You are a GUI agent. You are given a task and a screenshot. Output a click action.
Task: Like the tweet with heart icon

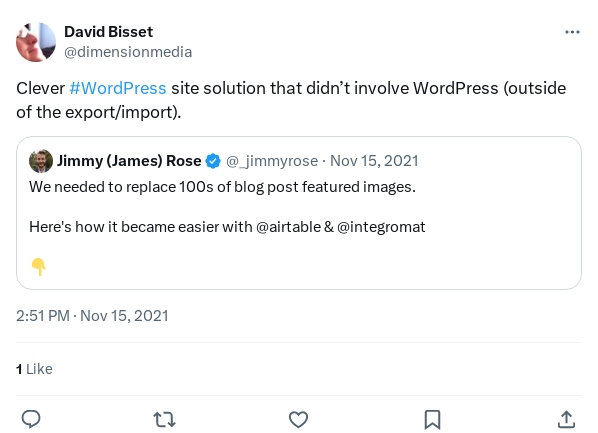(298, 419)
